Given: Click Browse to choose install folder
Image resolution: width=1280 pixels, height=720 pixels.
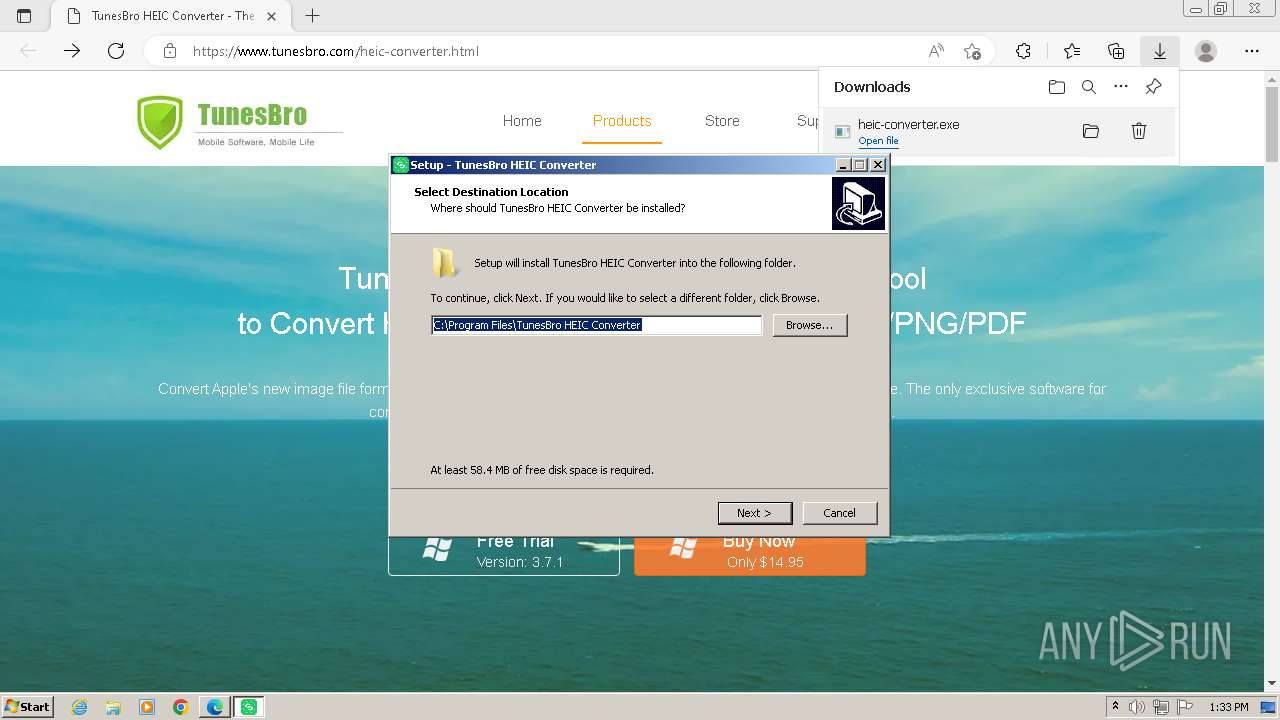Looking at the screenshot, I should (x=810, y=325).
